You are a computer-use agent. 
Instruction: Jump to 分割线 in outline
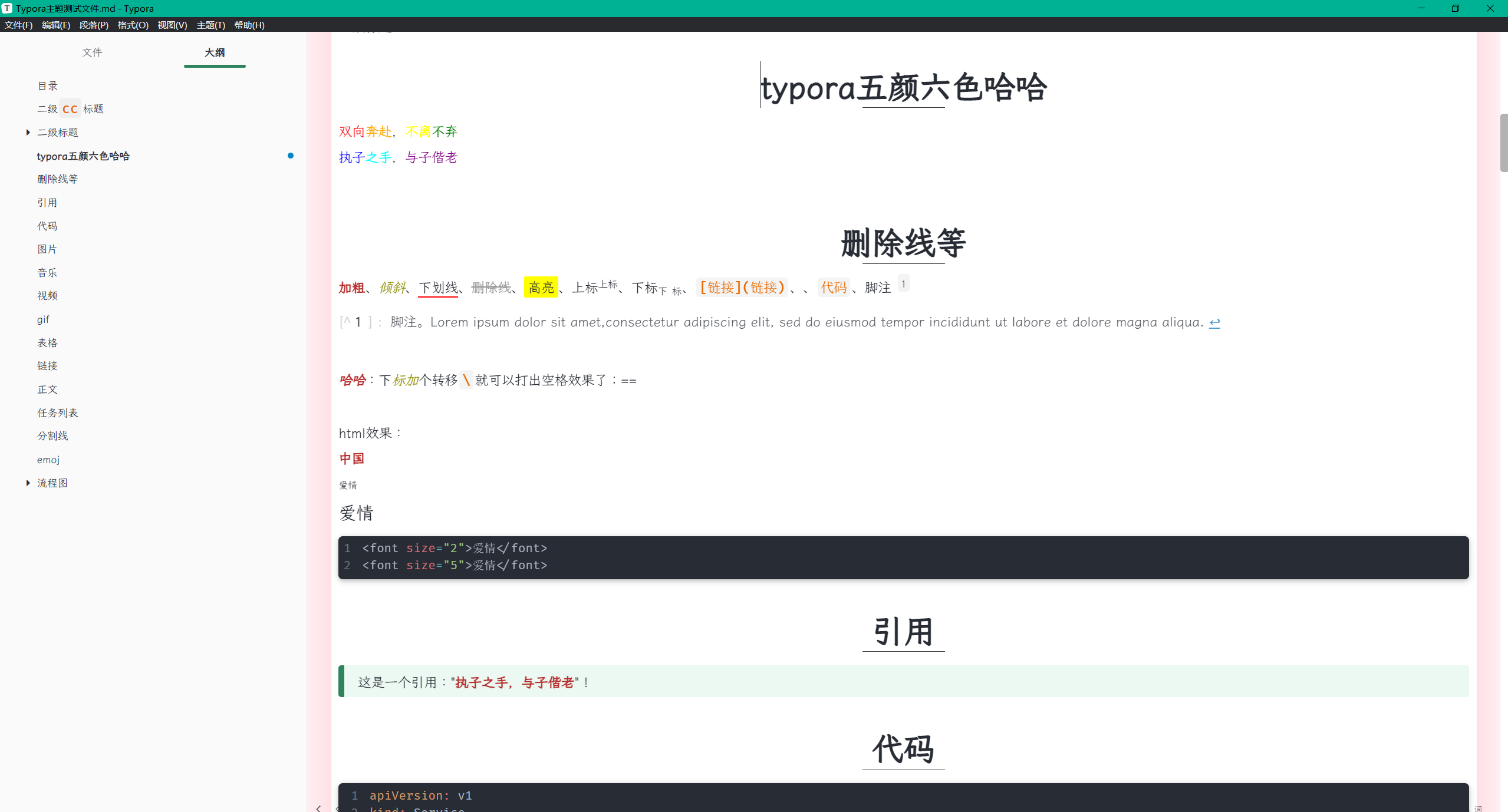(x=53, y=436)
